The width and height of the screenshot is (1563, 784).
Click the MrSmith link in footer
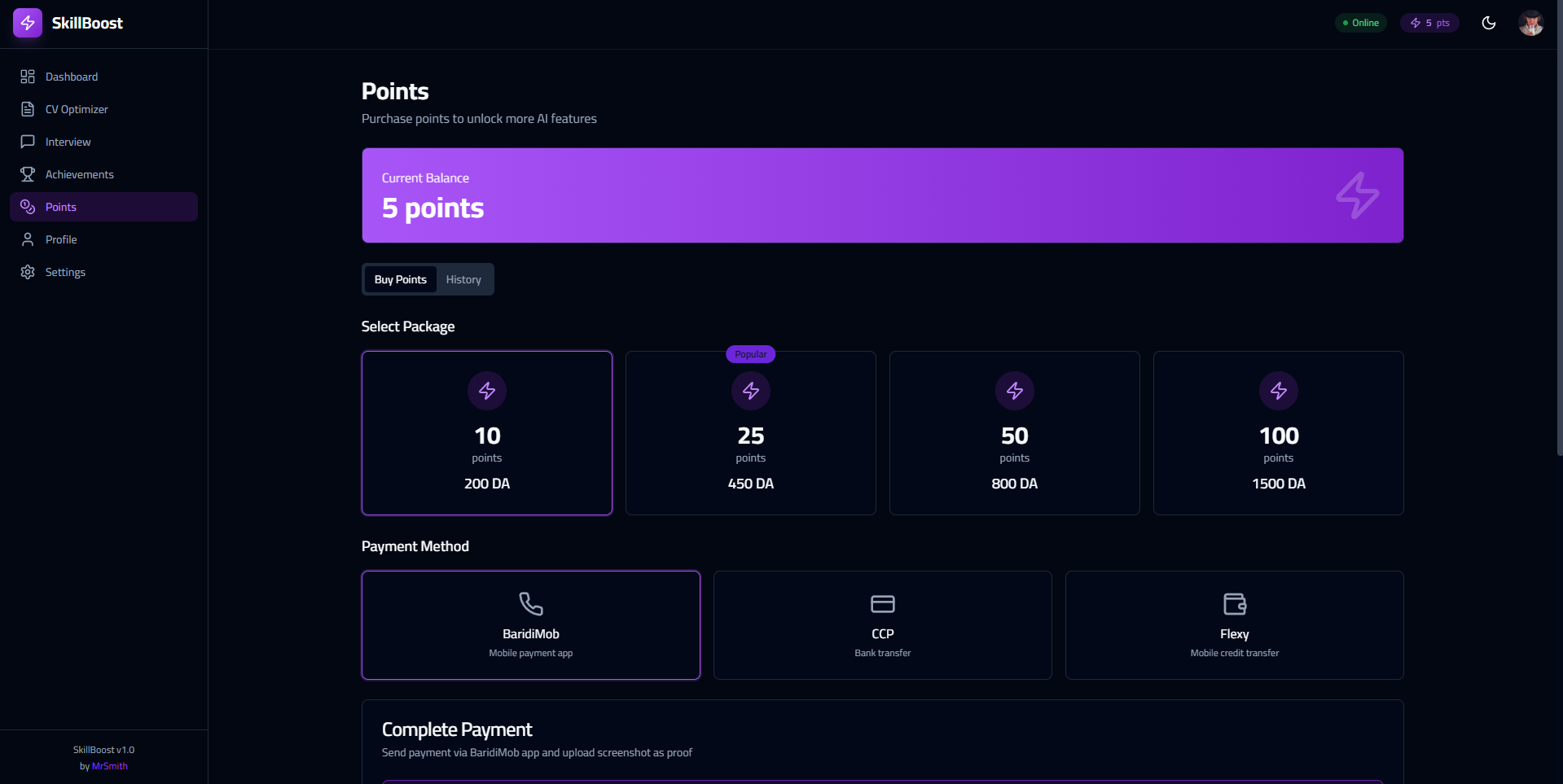pos(109,766)
